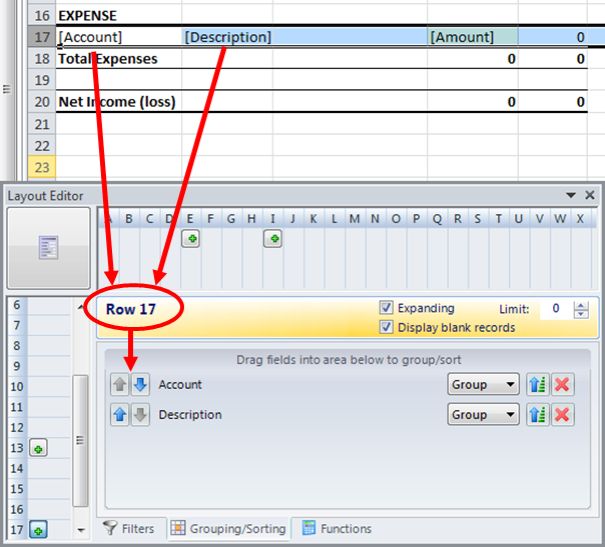This screenshot has width=605, height=547.
Task: Click the green plus marker under column E
Action: click(191, 239)
